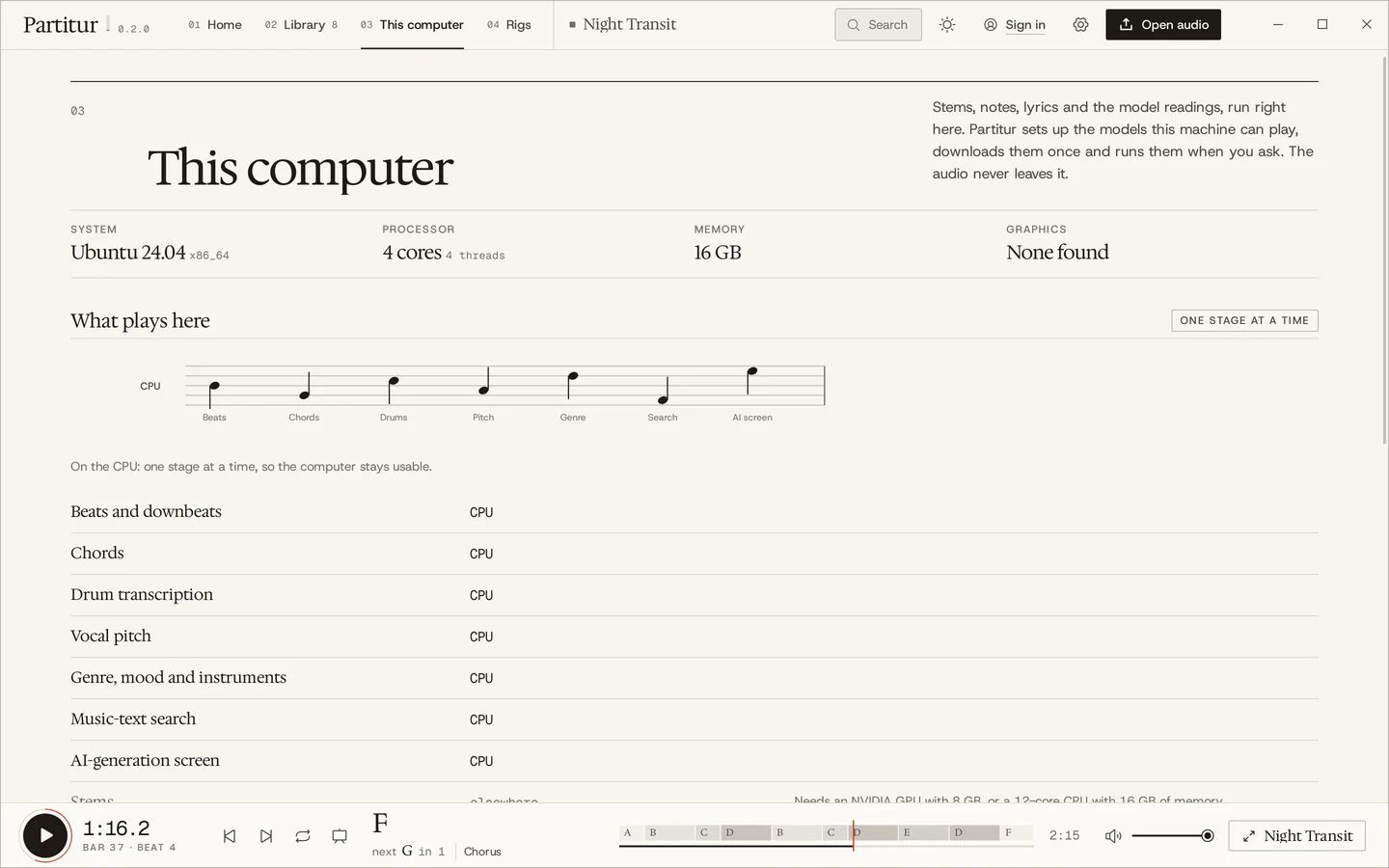Click the Night Transit title in the header
This screenshot has width=1389, height=868.
(630, 24)
